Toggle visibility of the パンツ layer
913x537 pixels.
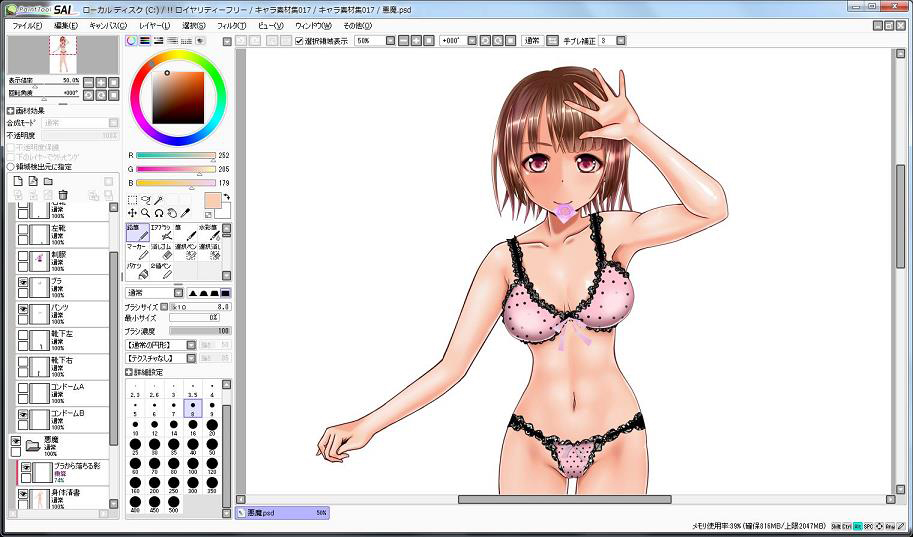coord(24,310)
